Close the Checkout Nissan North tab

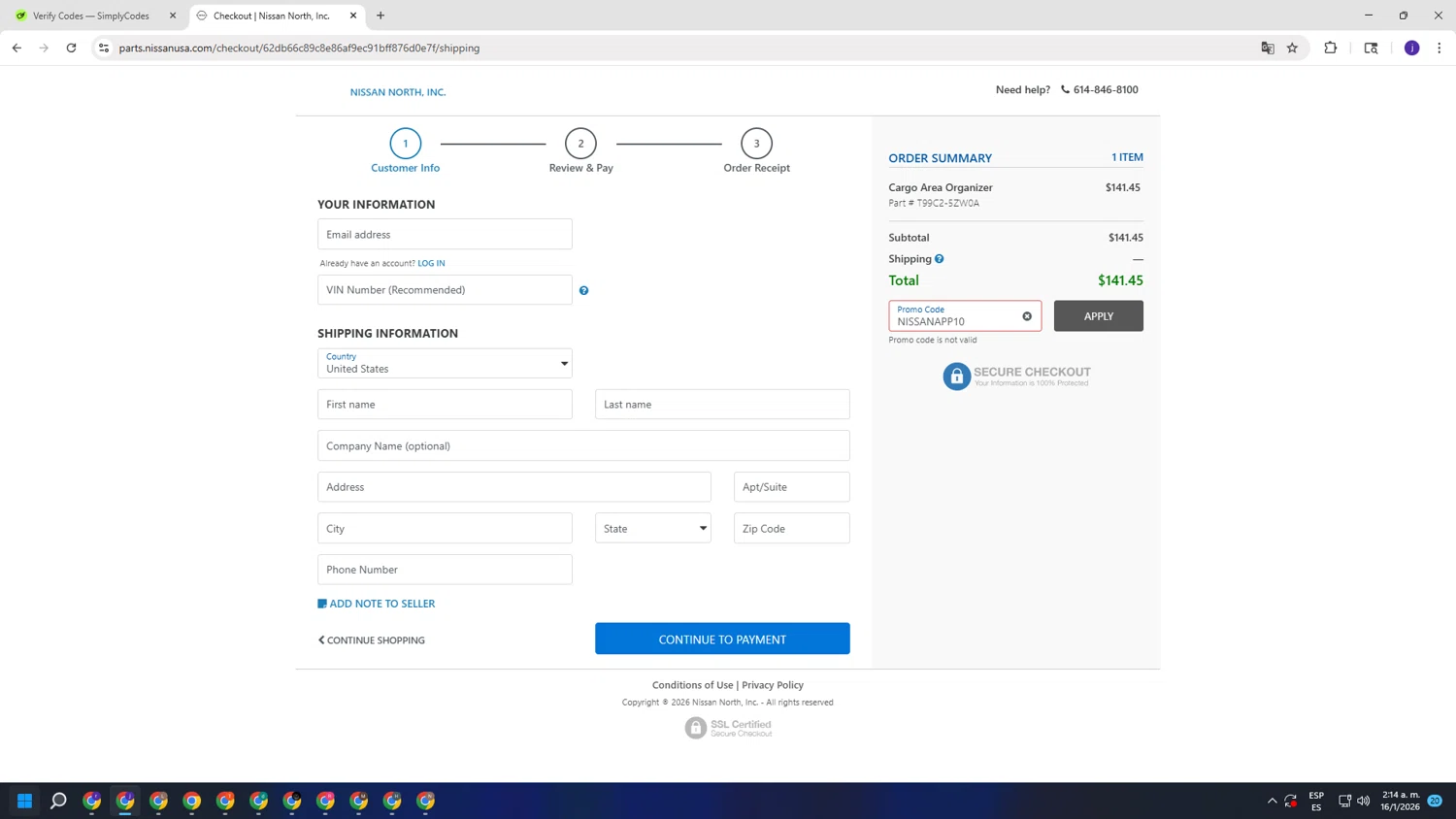(x=353, y=16)
